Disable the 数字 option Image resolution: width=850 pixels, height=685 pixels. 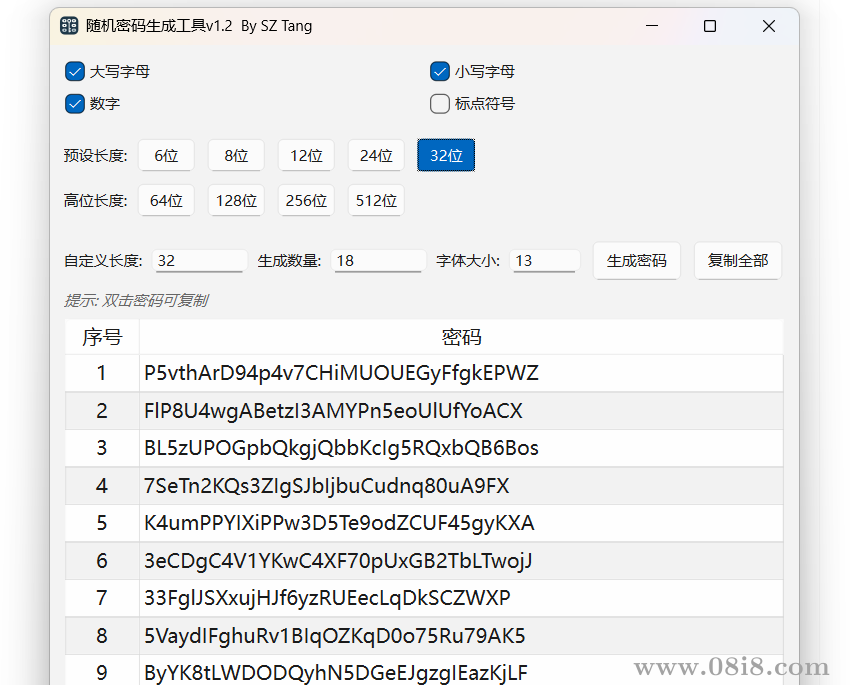[74, 103]
